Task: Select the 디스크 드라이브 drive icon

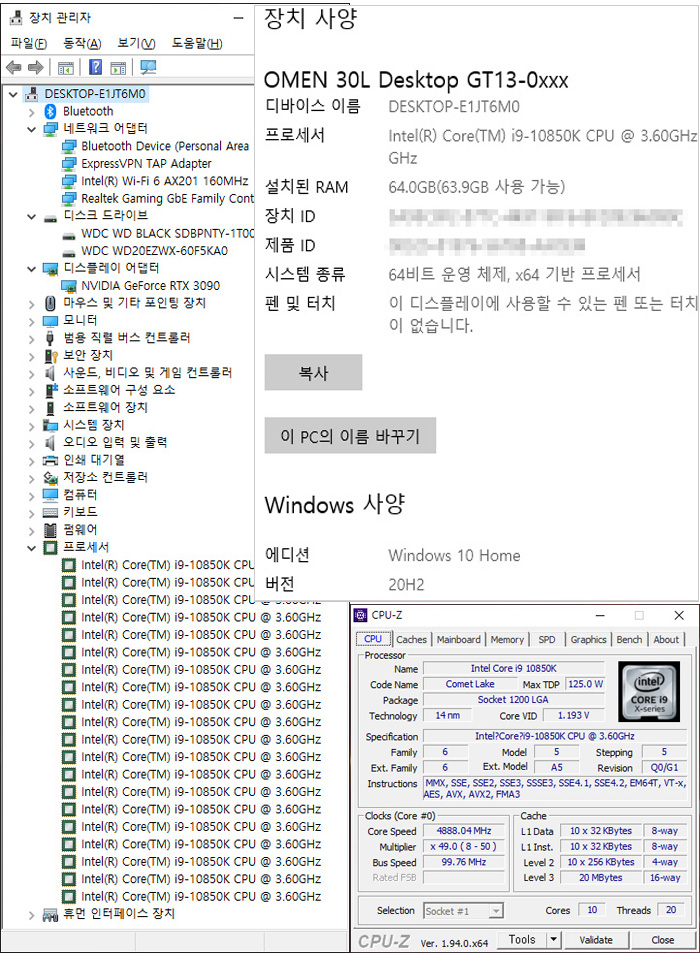Action: coord(51,216)
